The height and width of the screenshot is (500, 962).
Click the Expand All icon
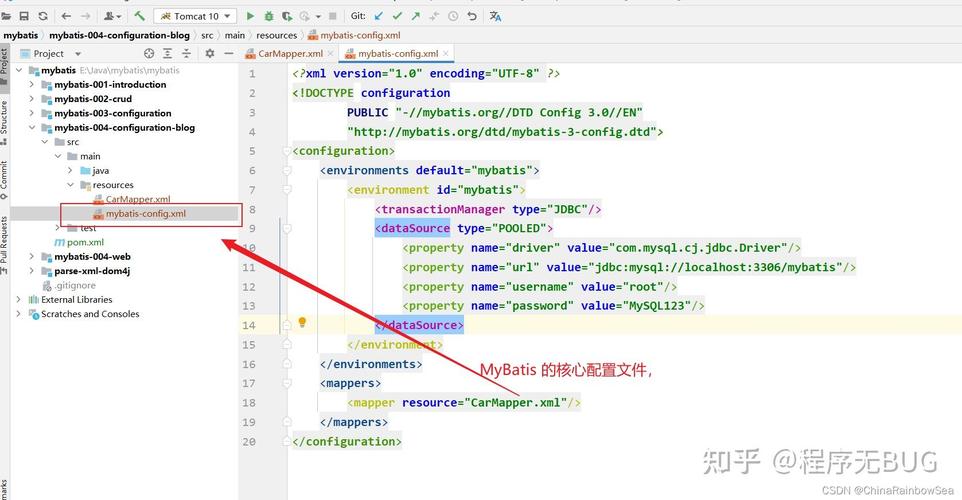coord(167,53)
